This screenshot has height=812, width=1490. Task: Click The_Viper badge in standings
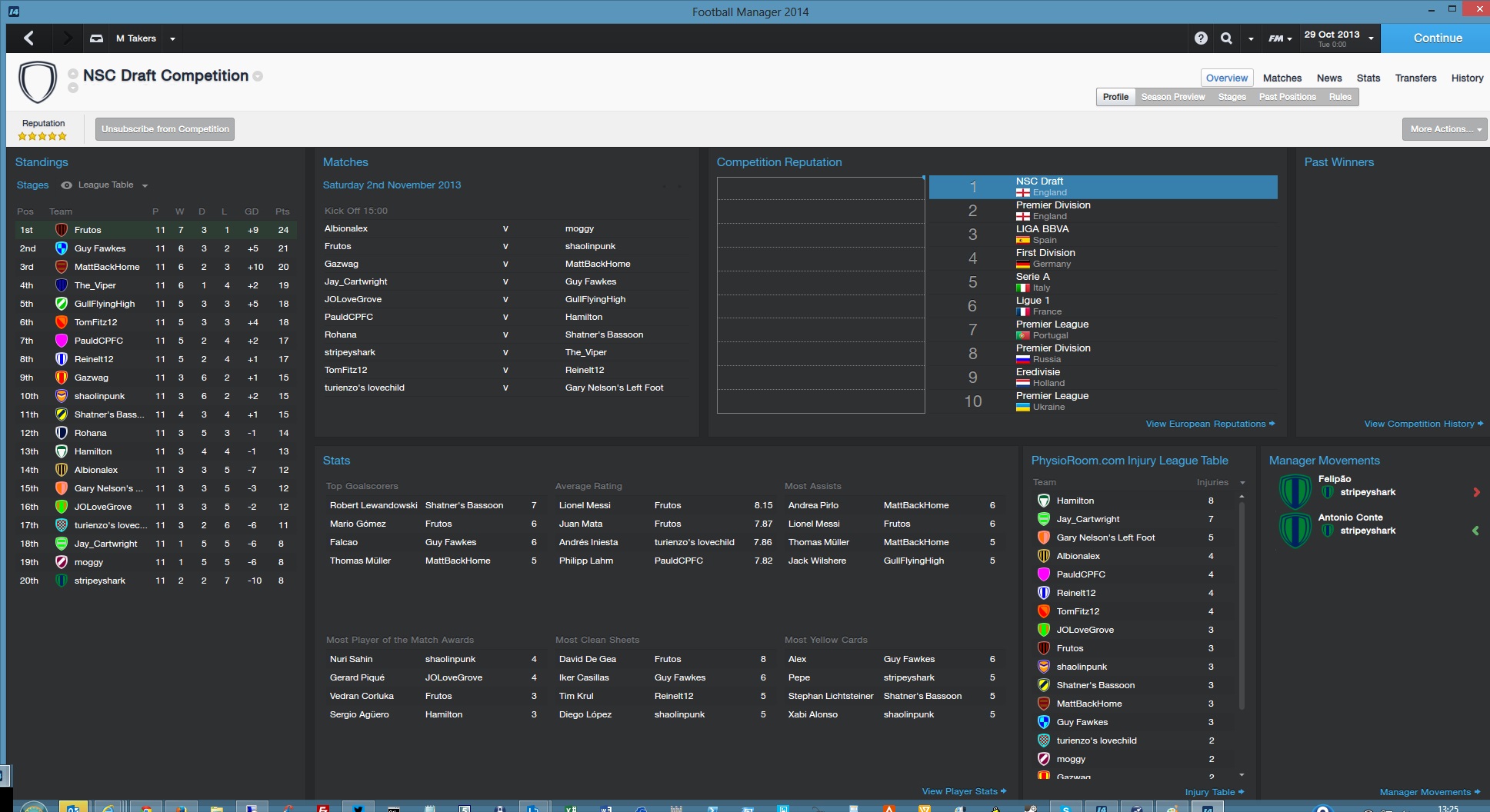click(x=61, y=285)
